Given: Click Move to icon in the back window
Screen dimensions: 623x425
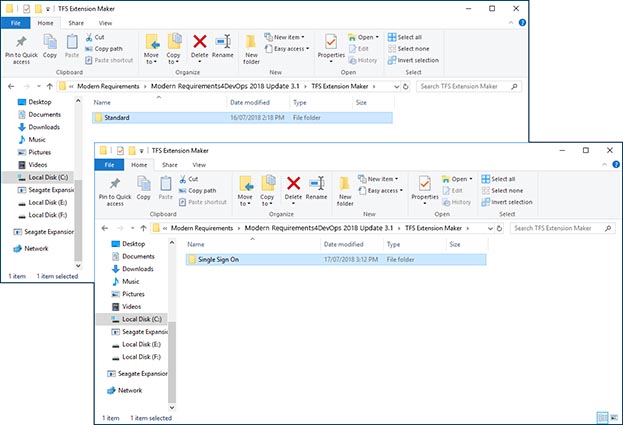Looking at the screenshot, I should click(x=152, y=46).
